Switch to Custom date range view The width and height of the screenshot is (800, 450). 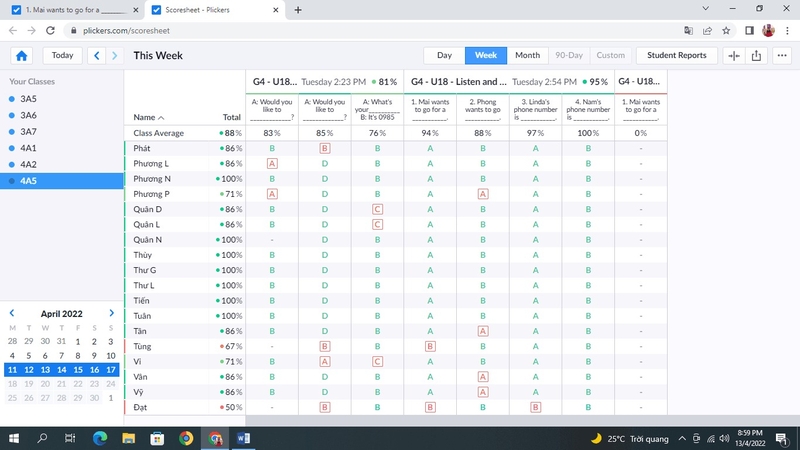(610, 55)
